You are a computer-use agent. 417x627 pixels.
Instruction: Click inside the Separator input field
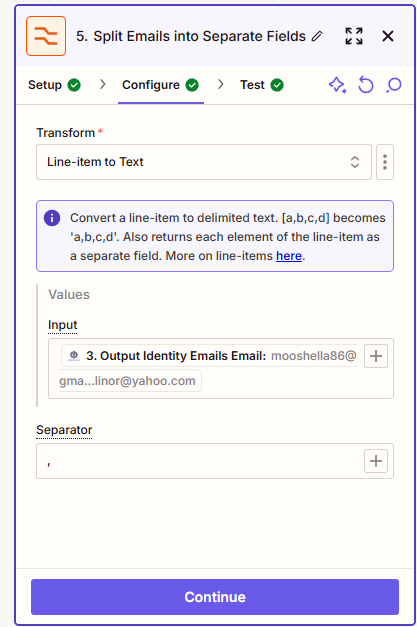pyautogui.click(x=200, y=461)
